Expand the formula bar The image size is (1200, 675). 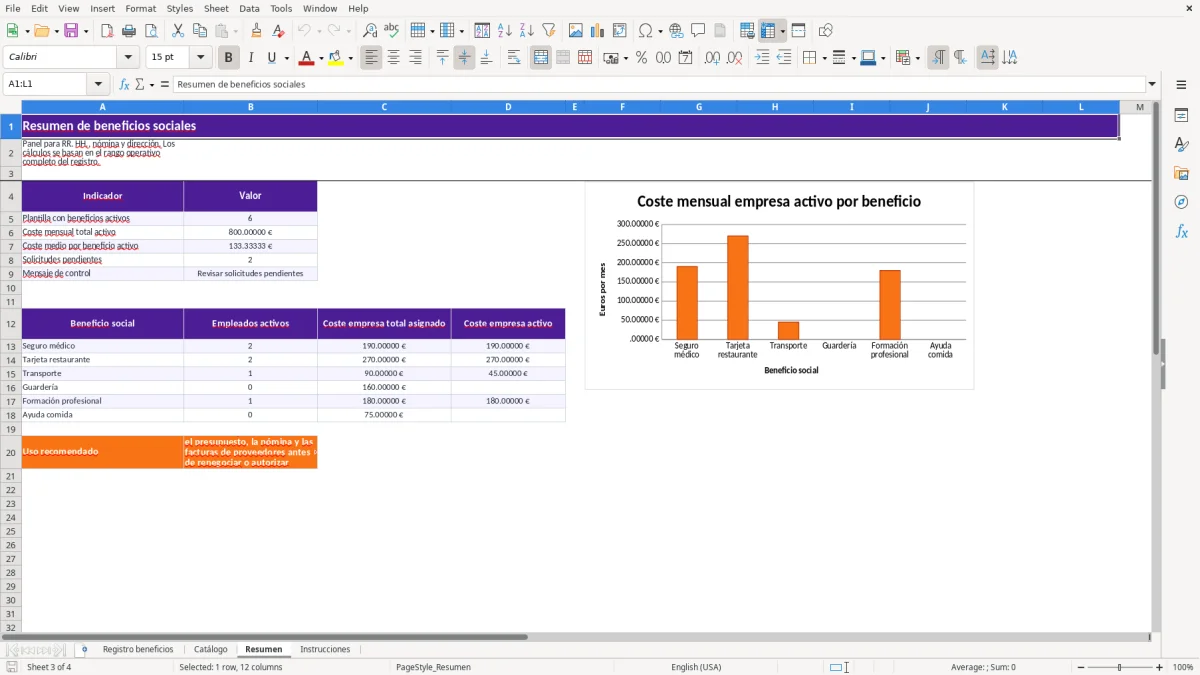(x=1153, y=84)
